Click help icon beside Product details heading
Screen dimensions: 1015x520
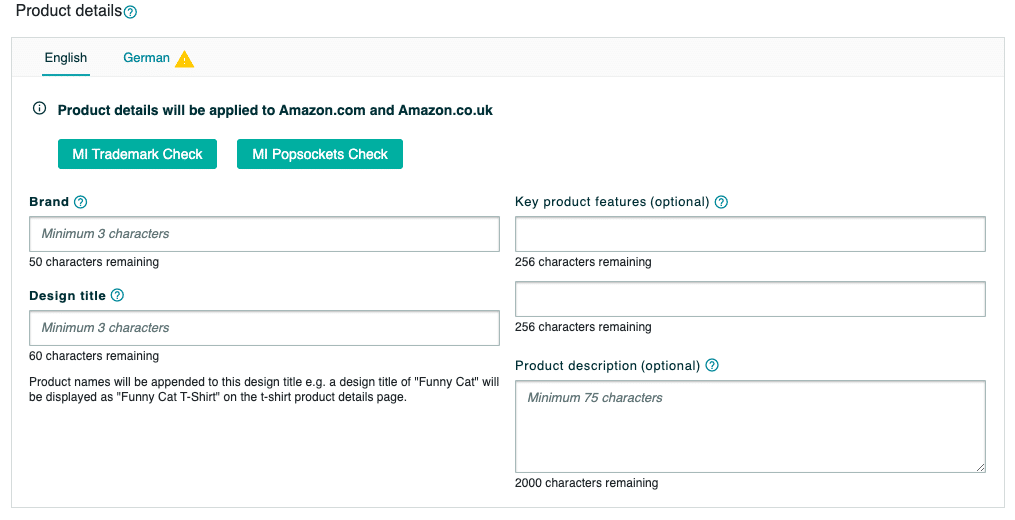(130, 12)
